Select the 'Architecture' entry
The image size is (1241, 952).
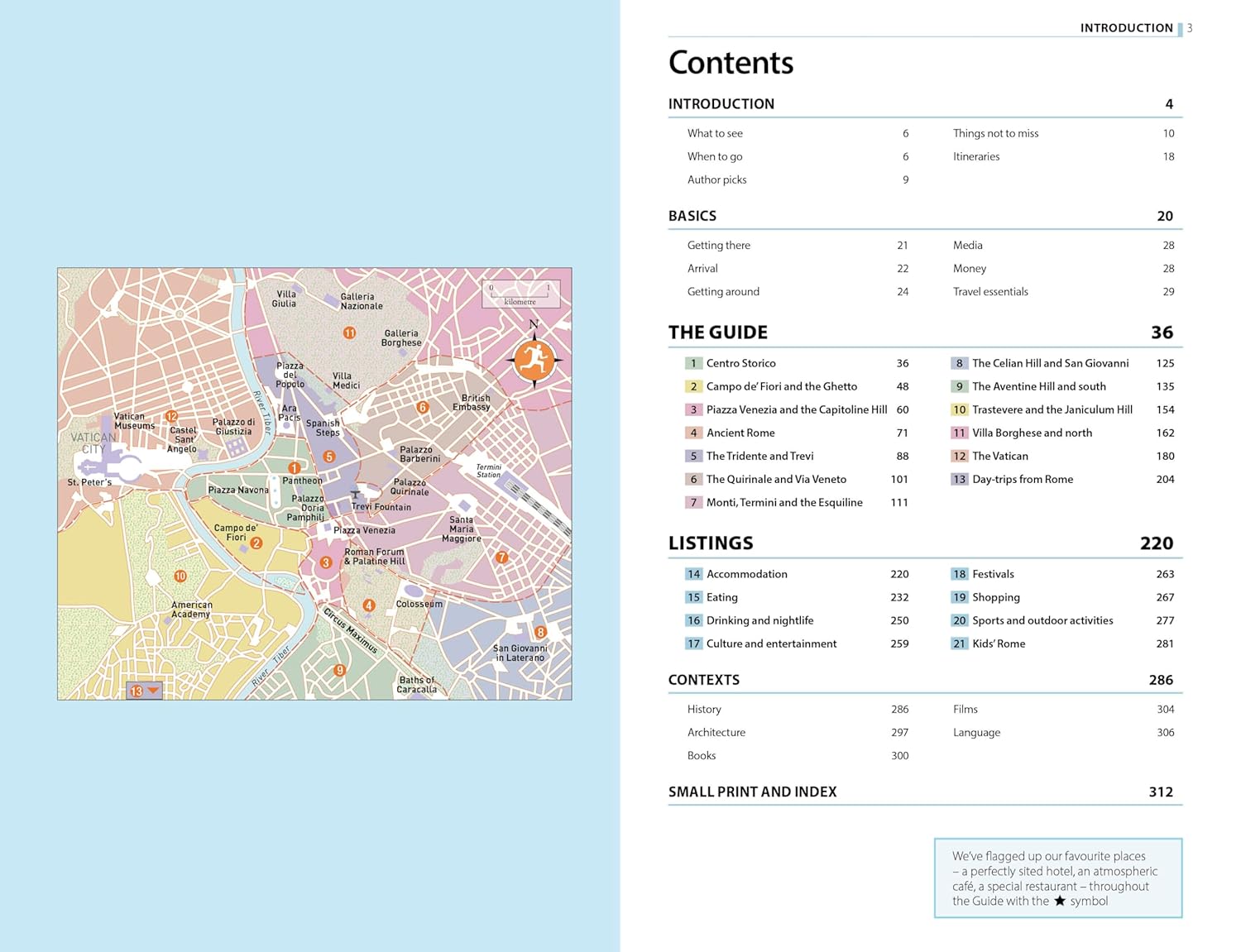(716, 733)
